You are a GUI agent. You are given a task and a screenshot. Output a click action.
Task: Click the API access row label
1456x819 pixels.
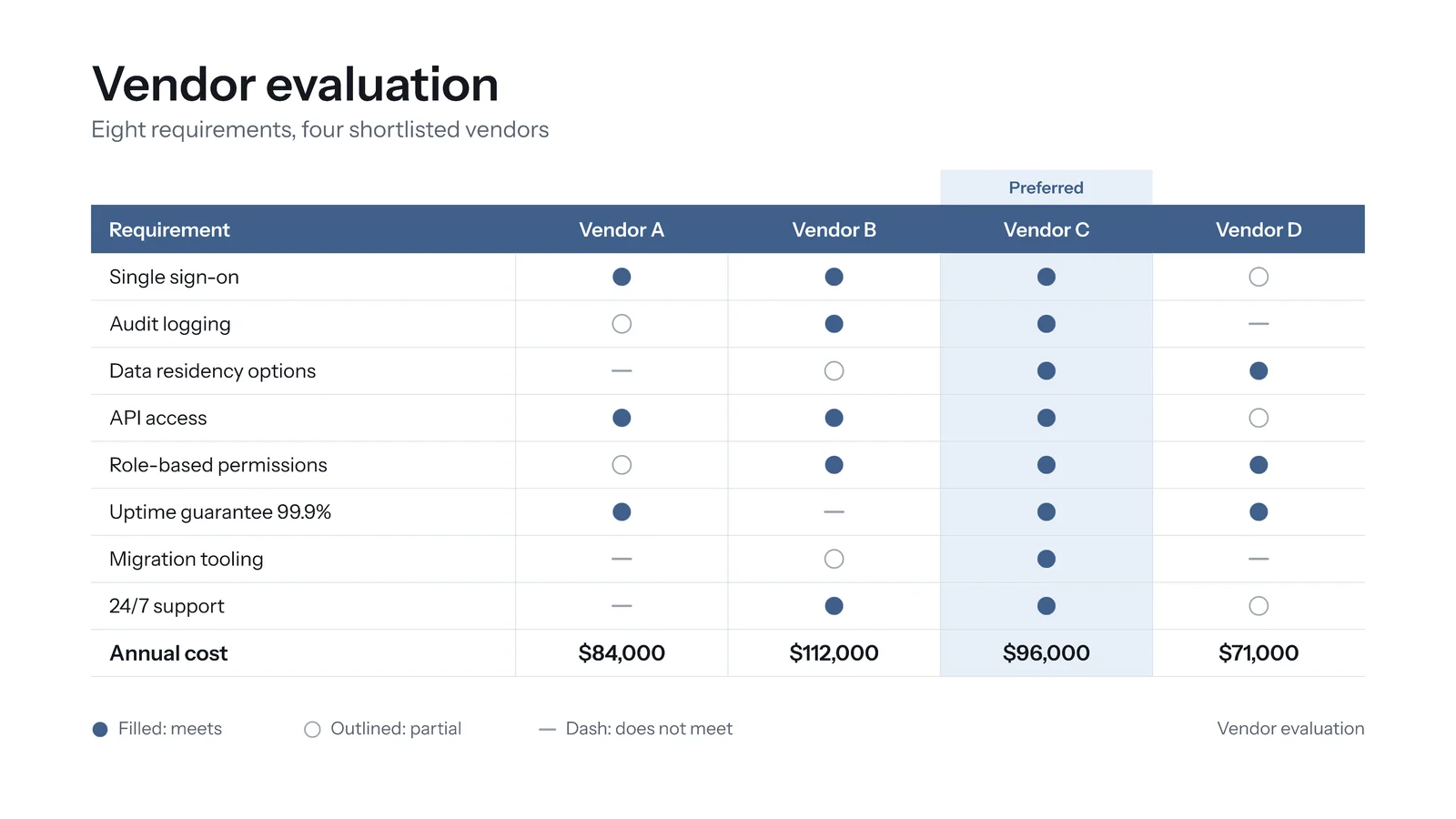pos(158,418)
